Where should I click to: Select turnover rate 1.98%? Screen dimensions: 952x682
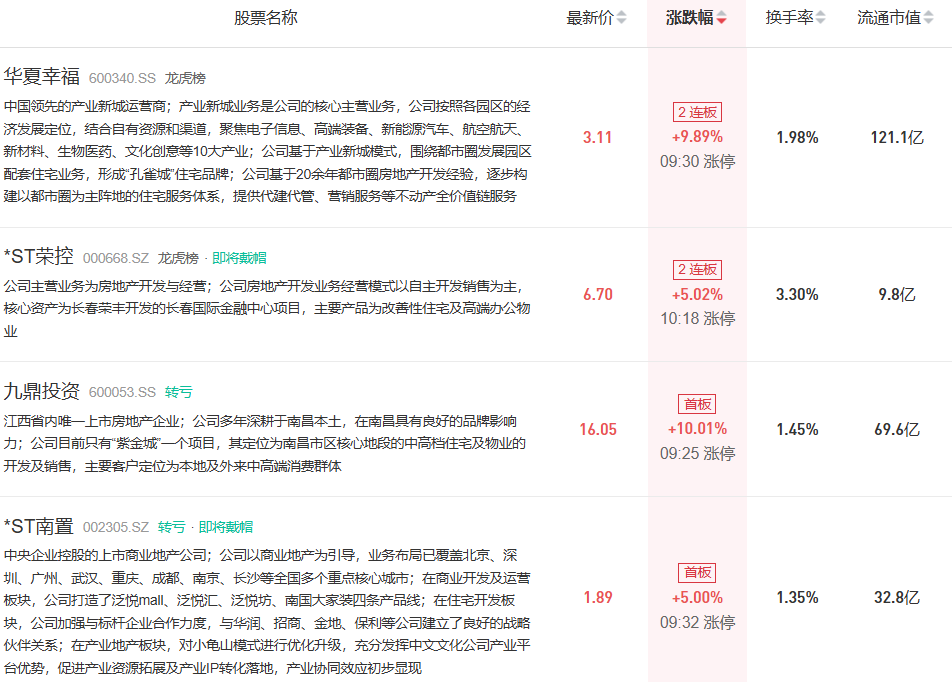click(797, 137)
